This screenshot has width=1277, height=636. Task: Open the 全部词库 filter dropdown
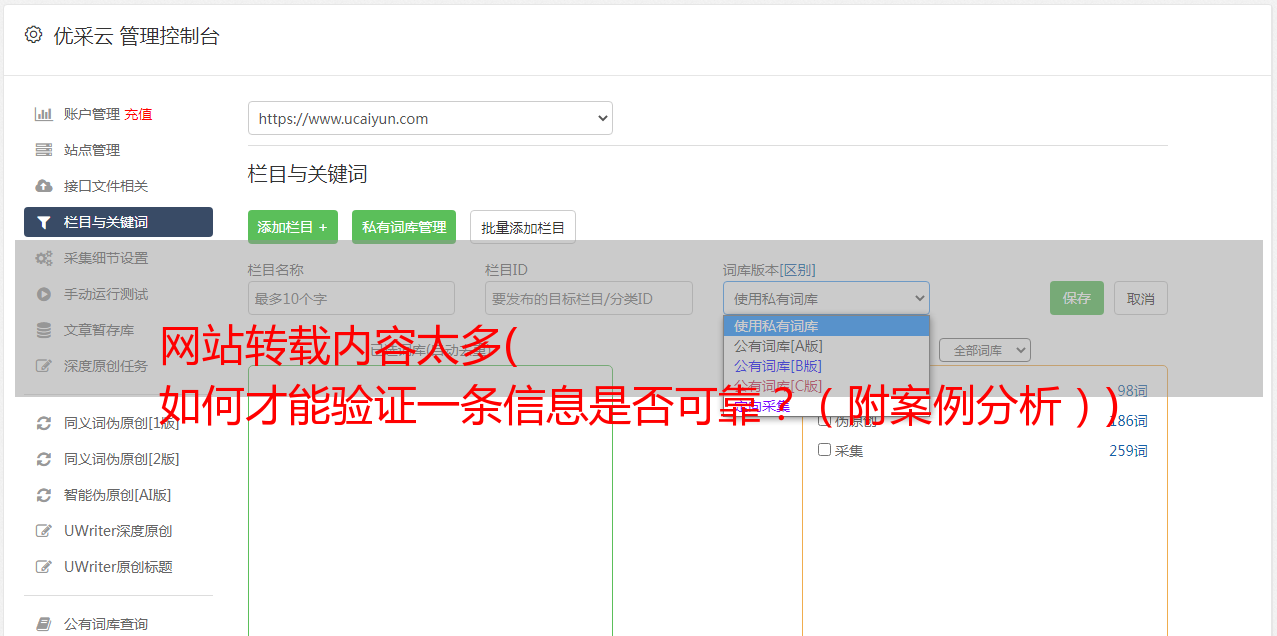point(984,350)
